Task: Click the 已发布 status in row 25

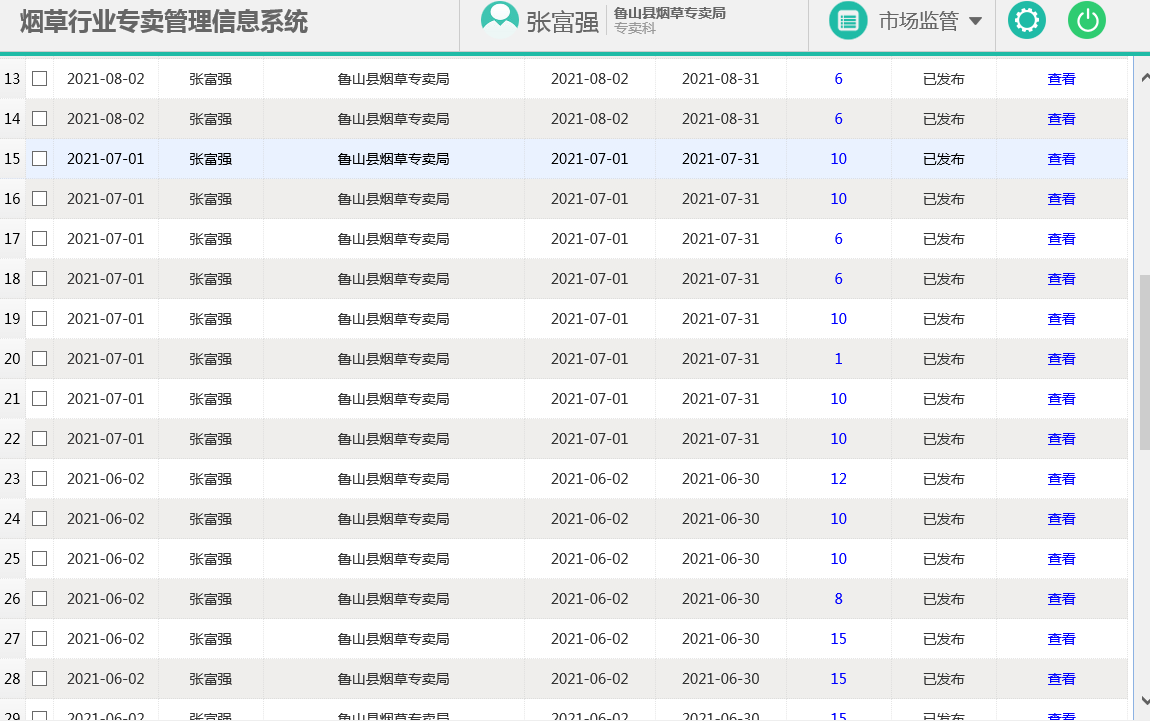Action: [943, 559]
